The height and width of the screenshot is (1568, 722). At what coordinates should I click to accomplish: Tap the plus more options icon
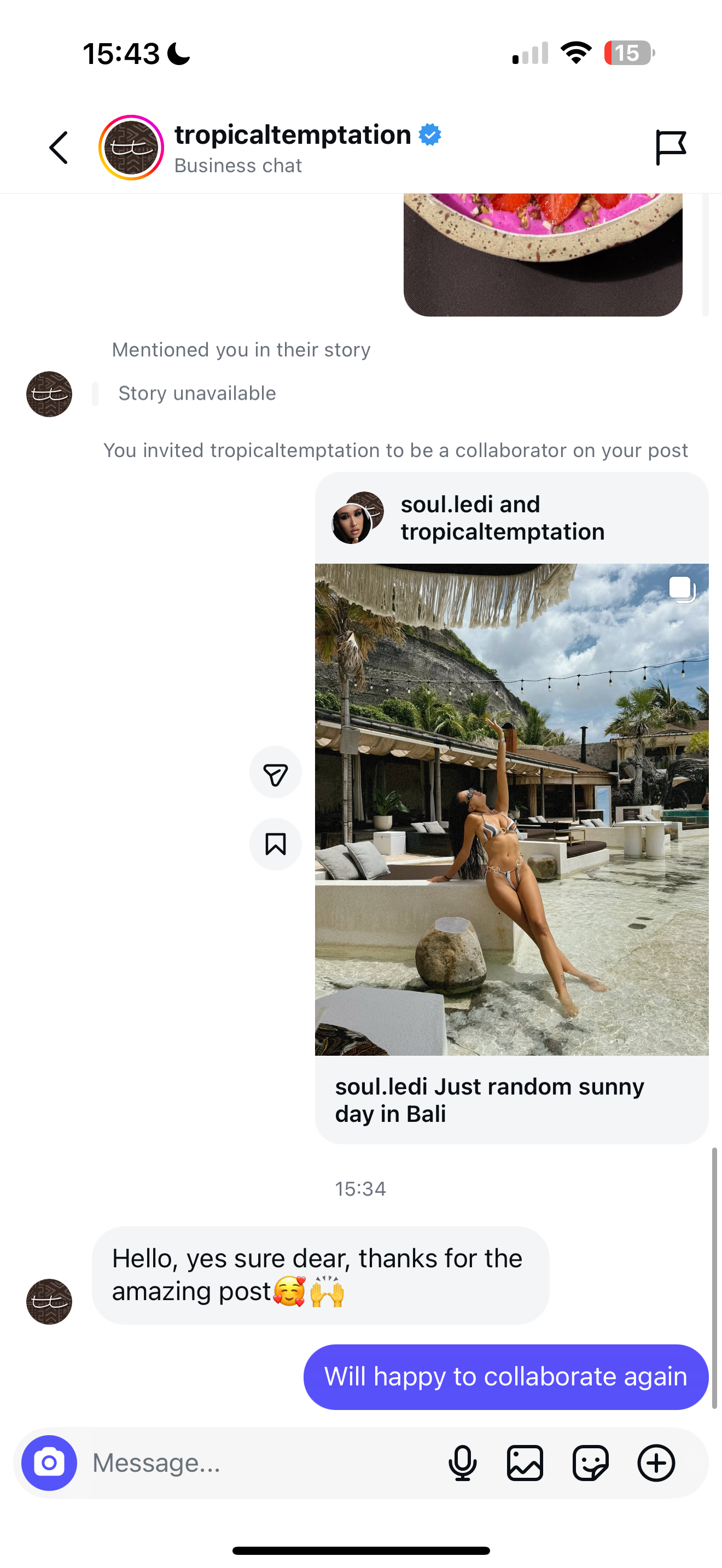click(x=656, y=1462)
